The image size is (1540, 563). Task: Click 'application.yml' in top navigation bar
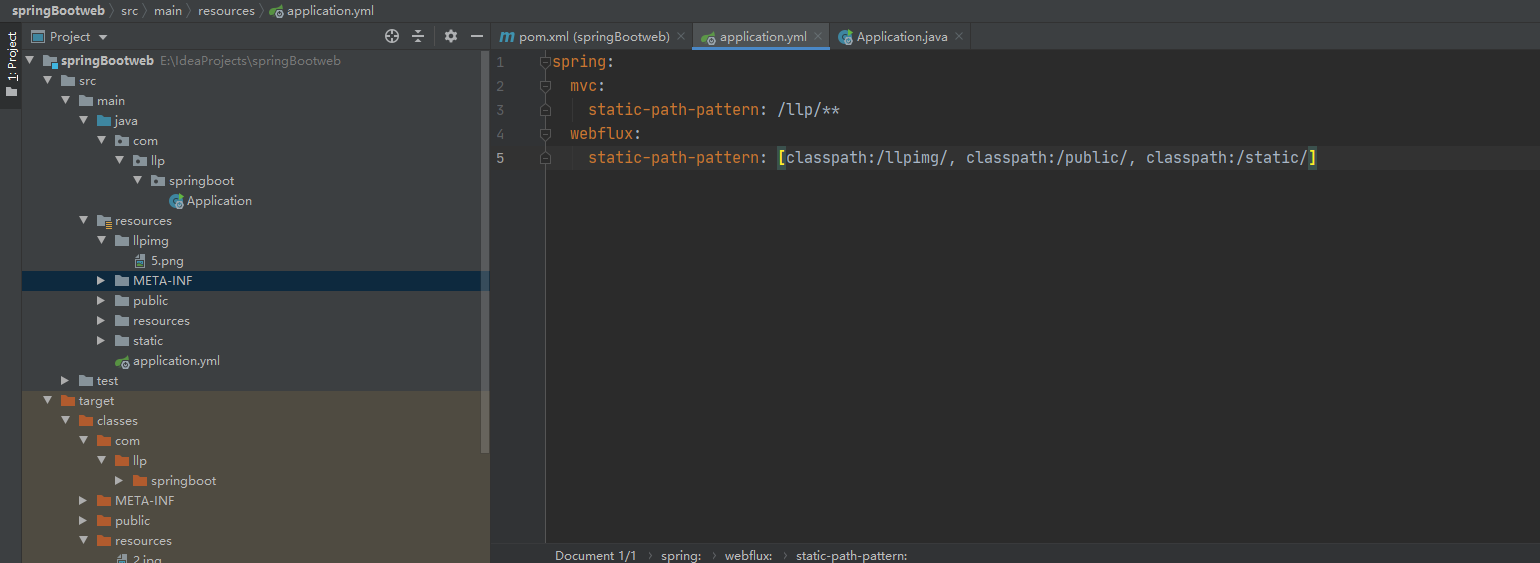[x=330, y=10]
